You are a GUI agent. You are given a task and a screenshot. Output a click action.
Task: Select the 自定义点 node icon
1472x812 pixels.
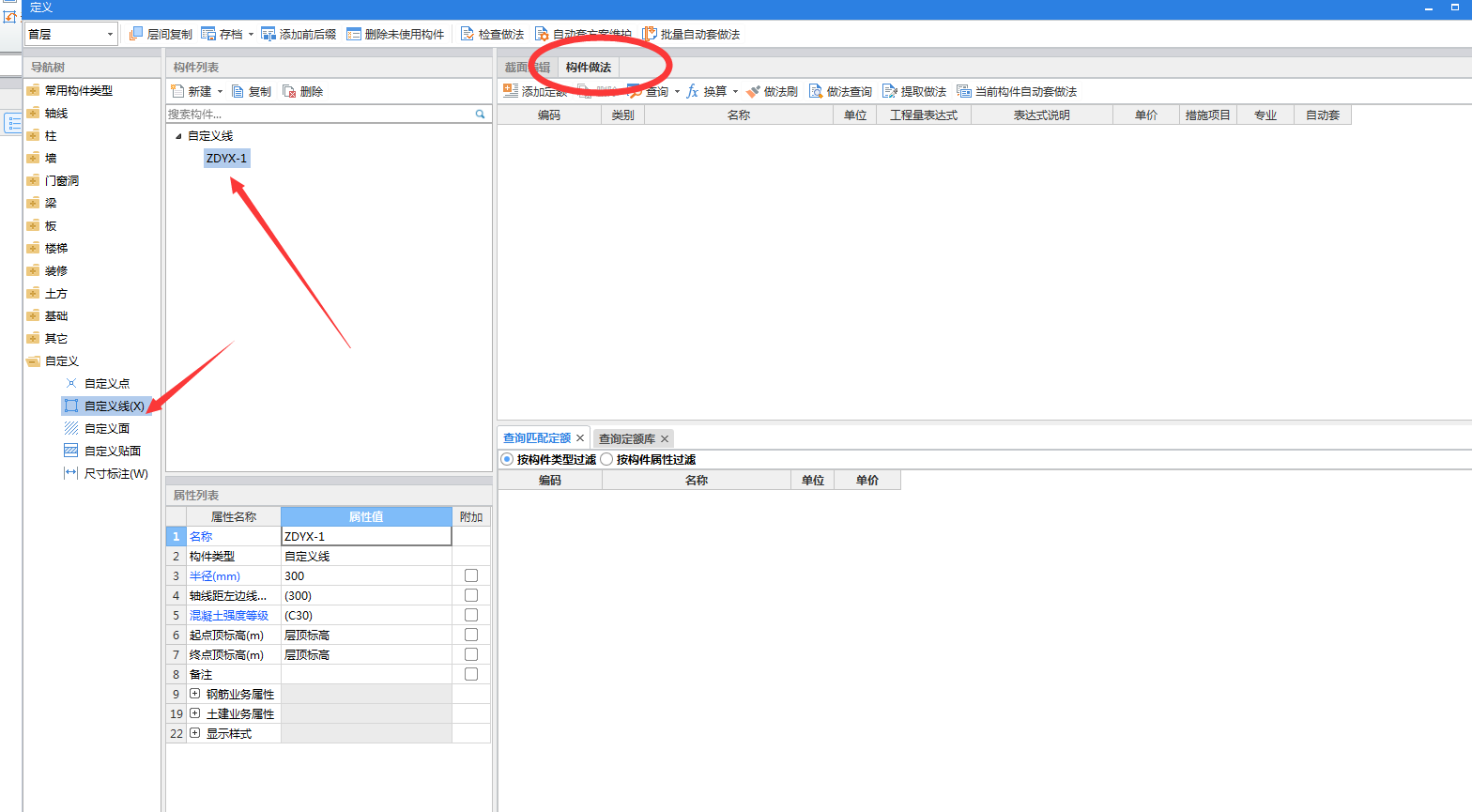71,383
